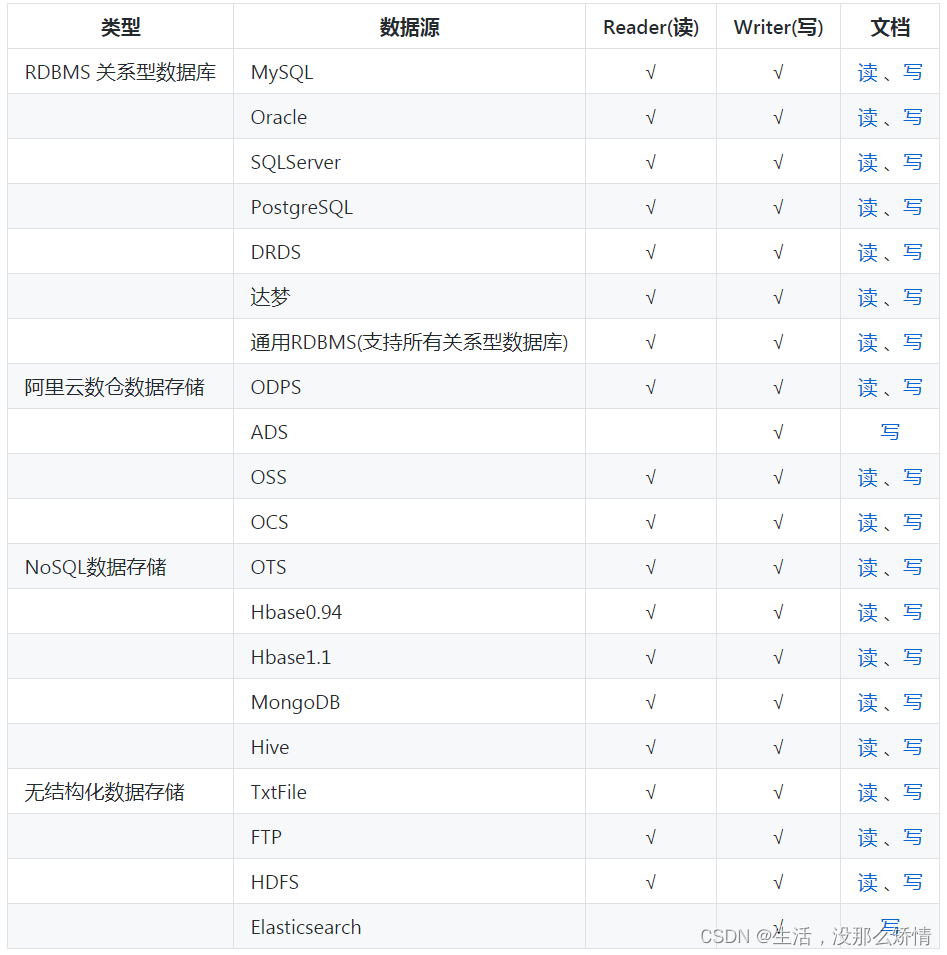Open the 读 doc link for 通用RDBMS
Viewport: 947px width, 955px height.
coord(868,342)
